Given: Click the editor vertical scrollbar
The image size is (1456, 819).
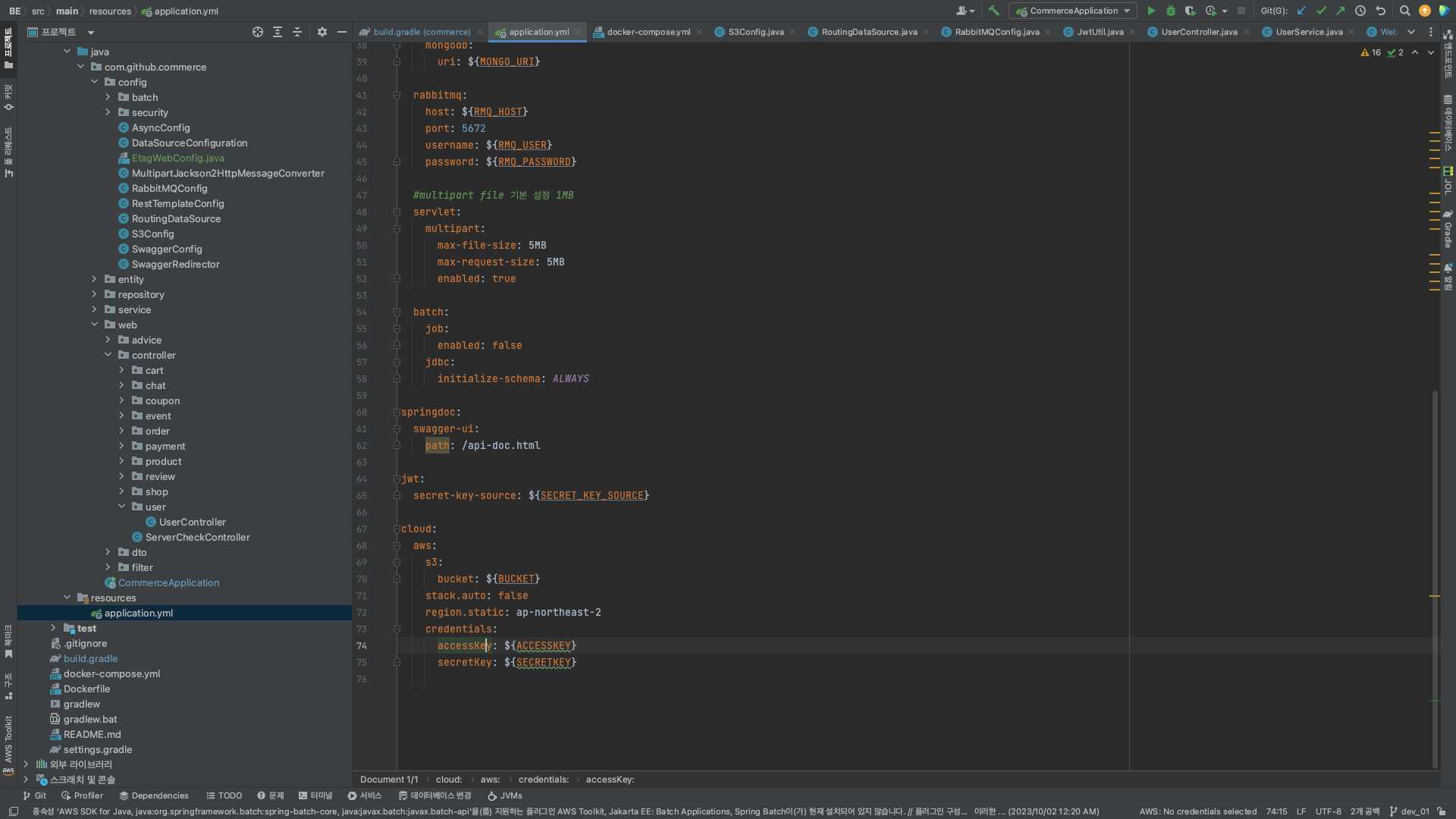Looking at the screenshot, I should click(1434, 576).
